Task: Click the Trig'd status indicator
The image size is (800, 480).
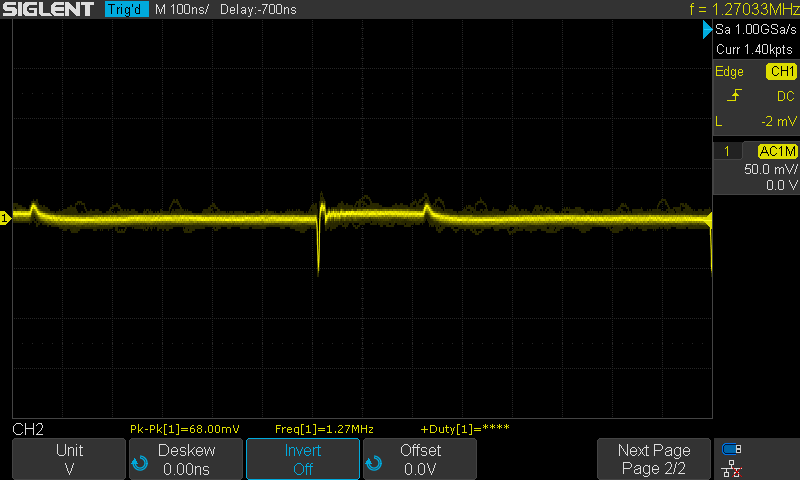Action: [127, 9]
